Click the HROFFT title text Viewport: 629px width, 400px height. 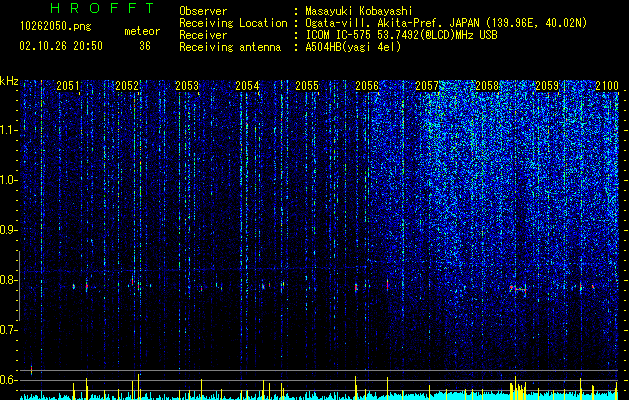[103, 8]
